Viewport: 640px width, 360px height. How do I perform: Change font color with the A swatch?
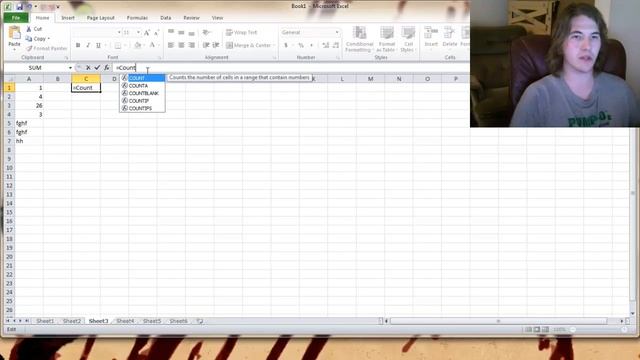tap(152, 45)
